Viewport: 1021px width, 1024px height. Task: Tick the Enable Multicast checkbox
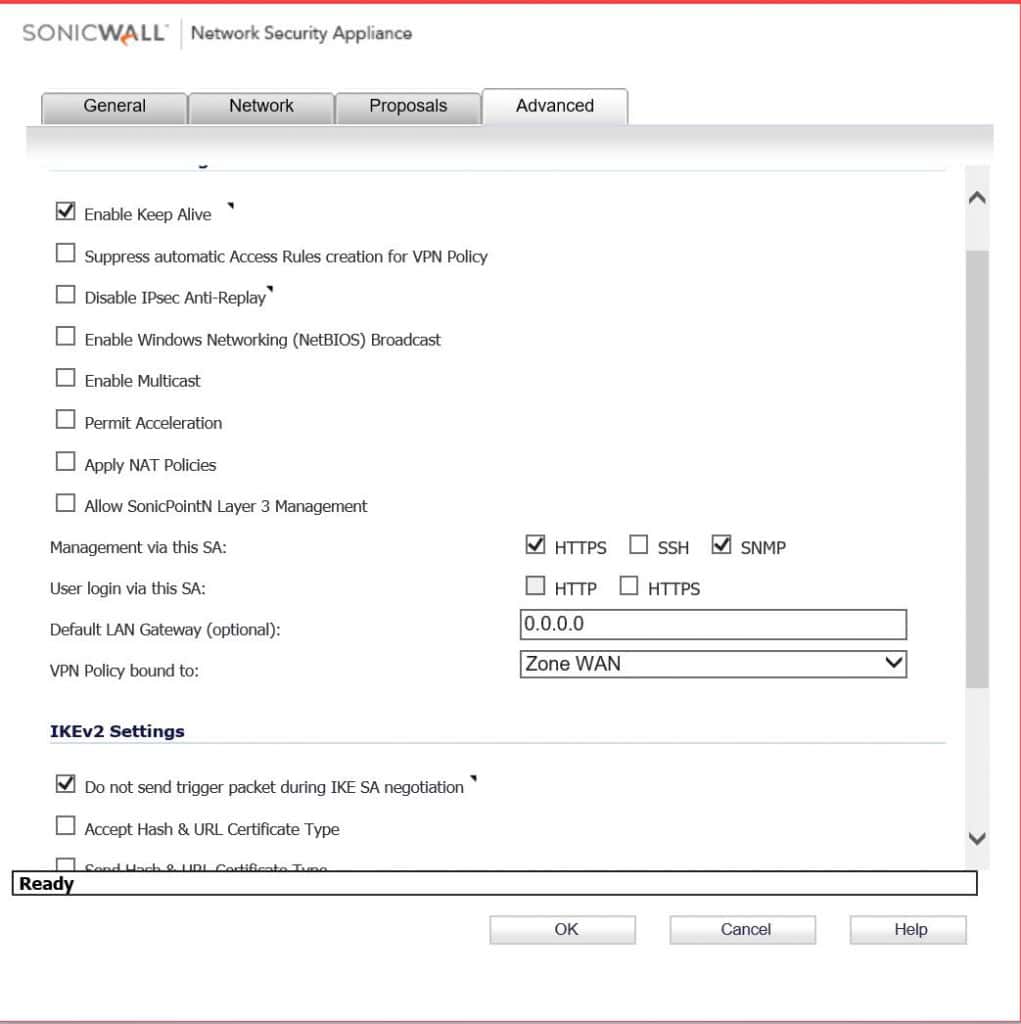tap(65, 378)
